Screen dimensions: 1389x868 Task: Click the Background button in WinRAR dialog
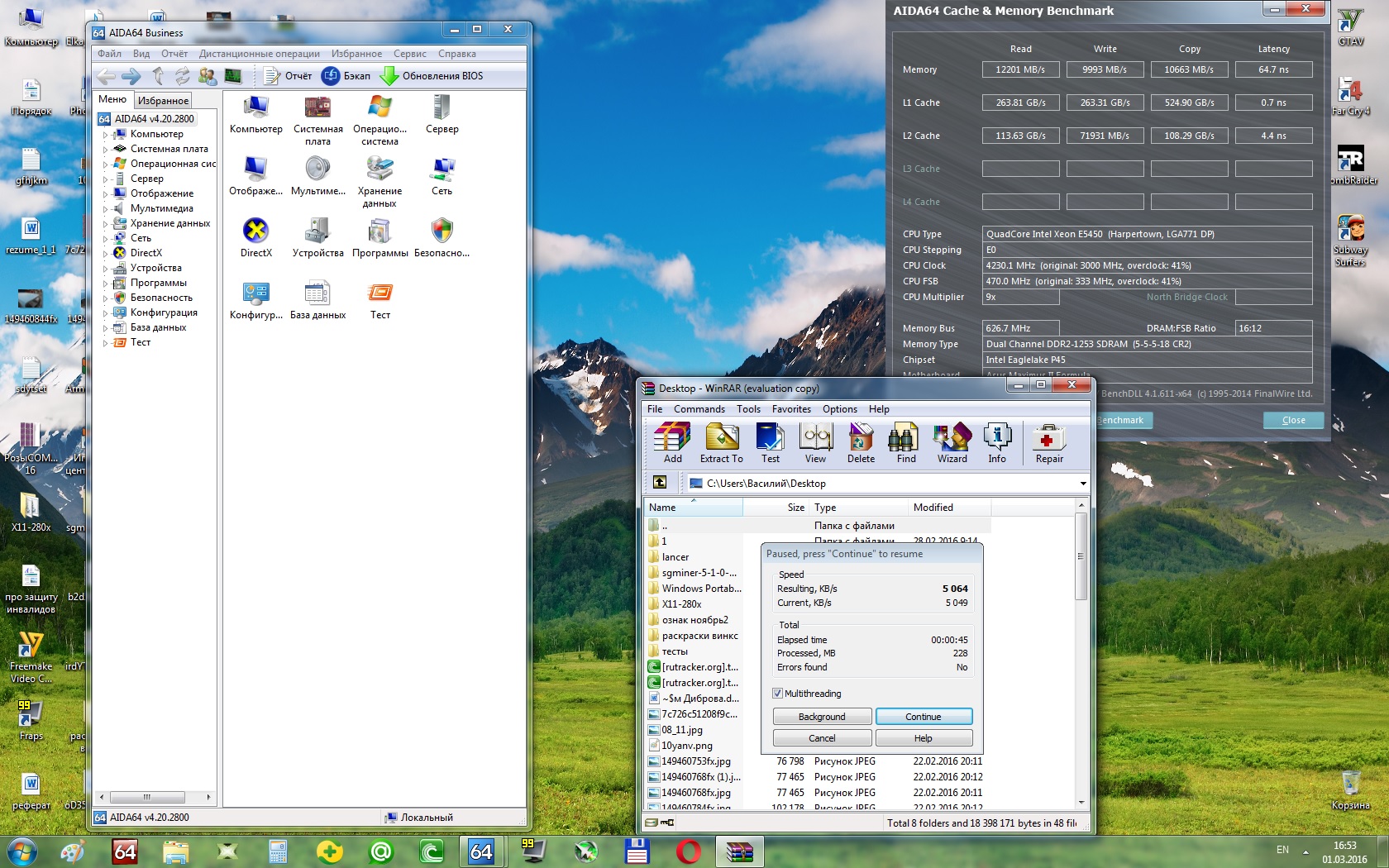(822, 717)
